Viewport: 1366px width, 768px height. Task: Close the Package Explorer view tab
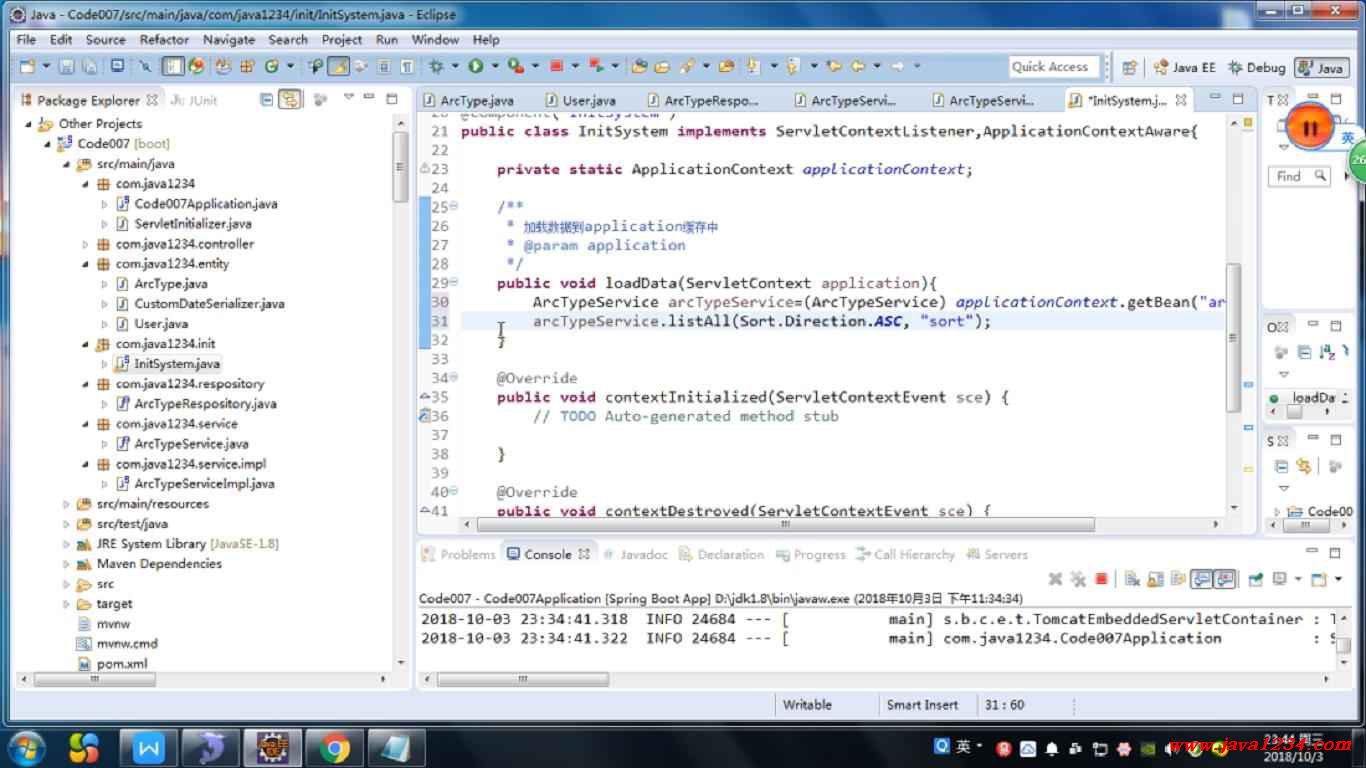click(x=152, y=100)
